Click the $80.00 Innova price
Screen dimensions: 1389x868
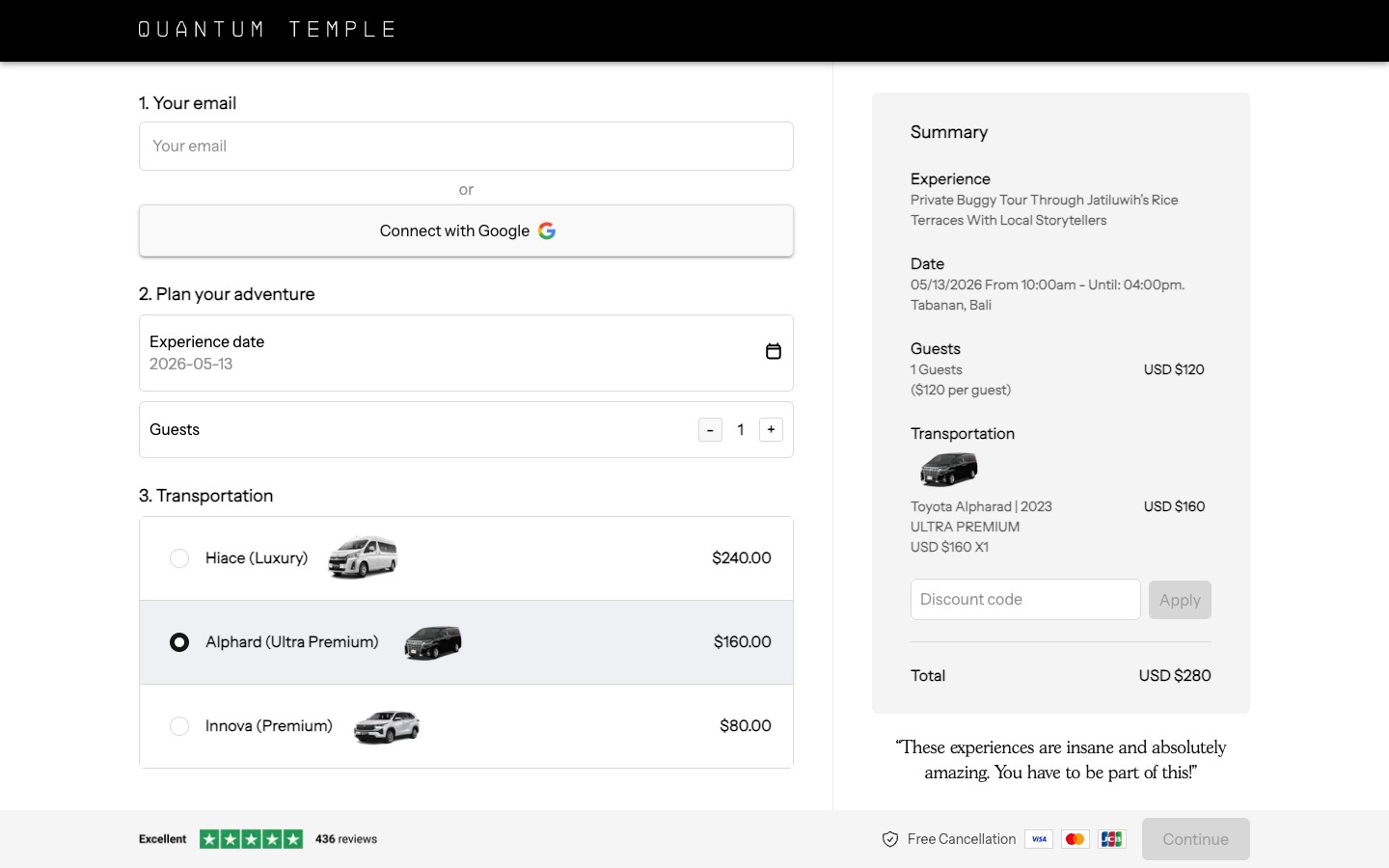coord(746,725)
